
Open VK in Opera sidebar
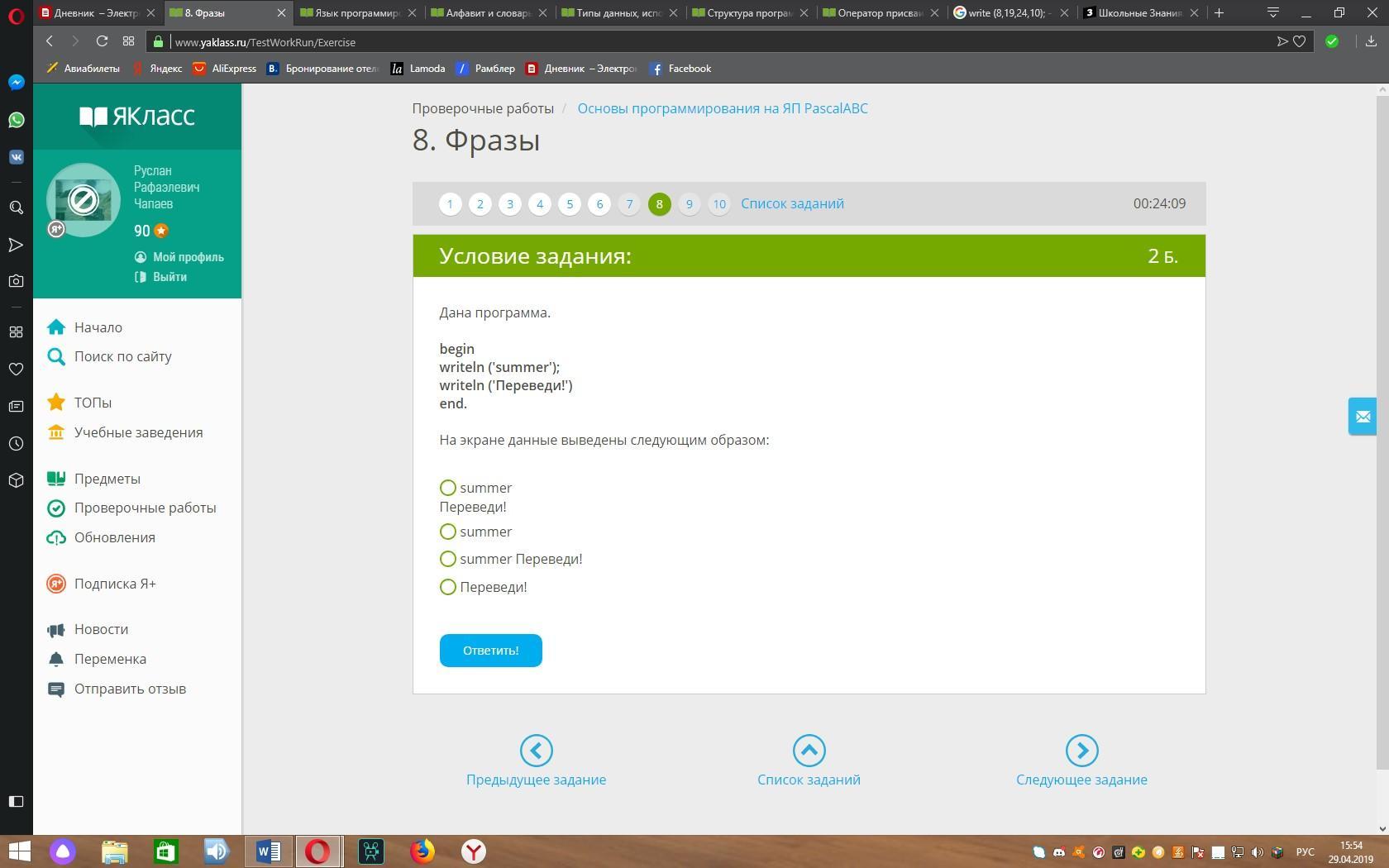coord(16,157)
